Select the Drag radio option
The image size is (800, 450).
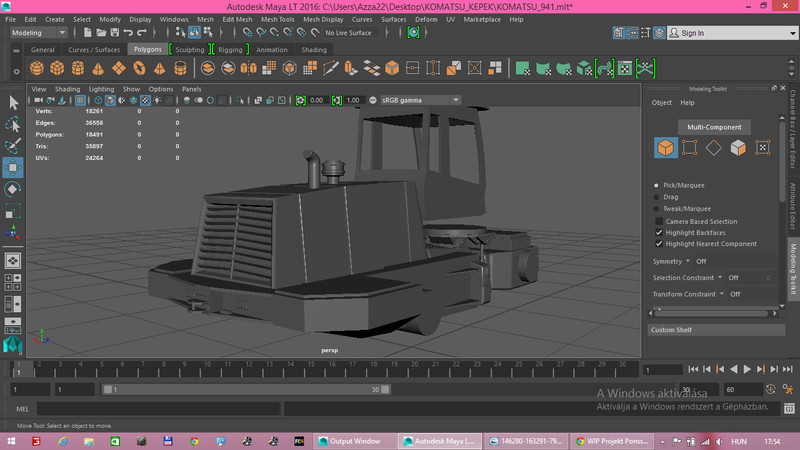click(x=656, y=197)
